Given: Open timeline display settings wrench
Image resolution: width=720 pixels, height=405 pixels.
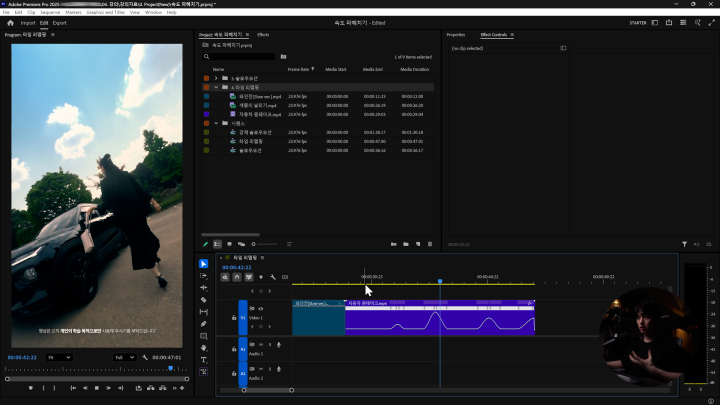Looking at the screenshot, I should point(273,277).
